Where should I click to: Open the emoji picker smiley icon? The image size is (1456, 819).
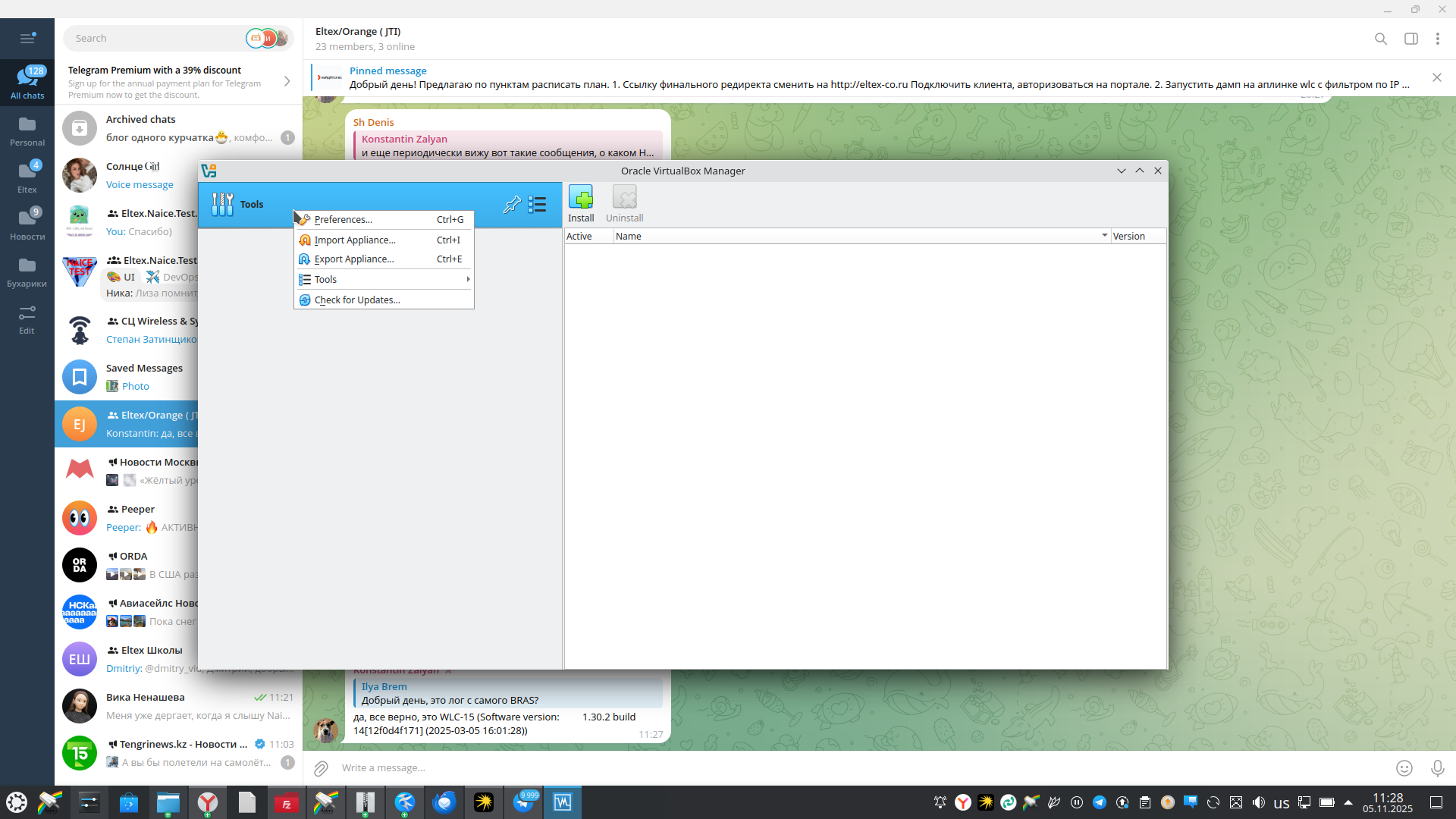click(1404, 768)
